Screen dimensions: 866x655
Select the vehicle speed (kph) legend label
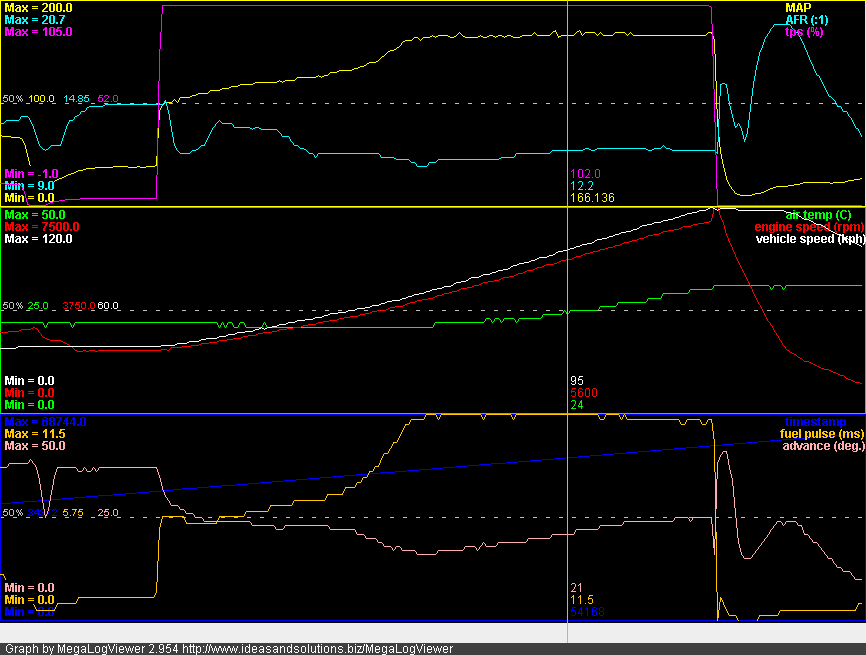point(809,239)
